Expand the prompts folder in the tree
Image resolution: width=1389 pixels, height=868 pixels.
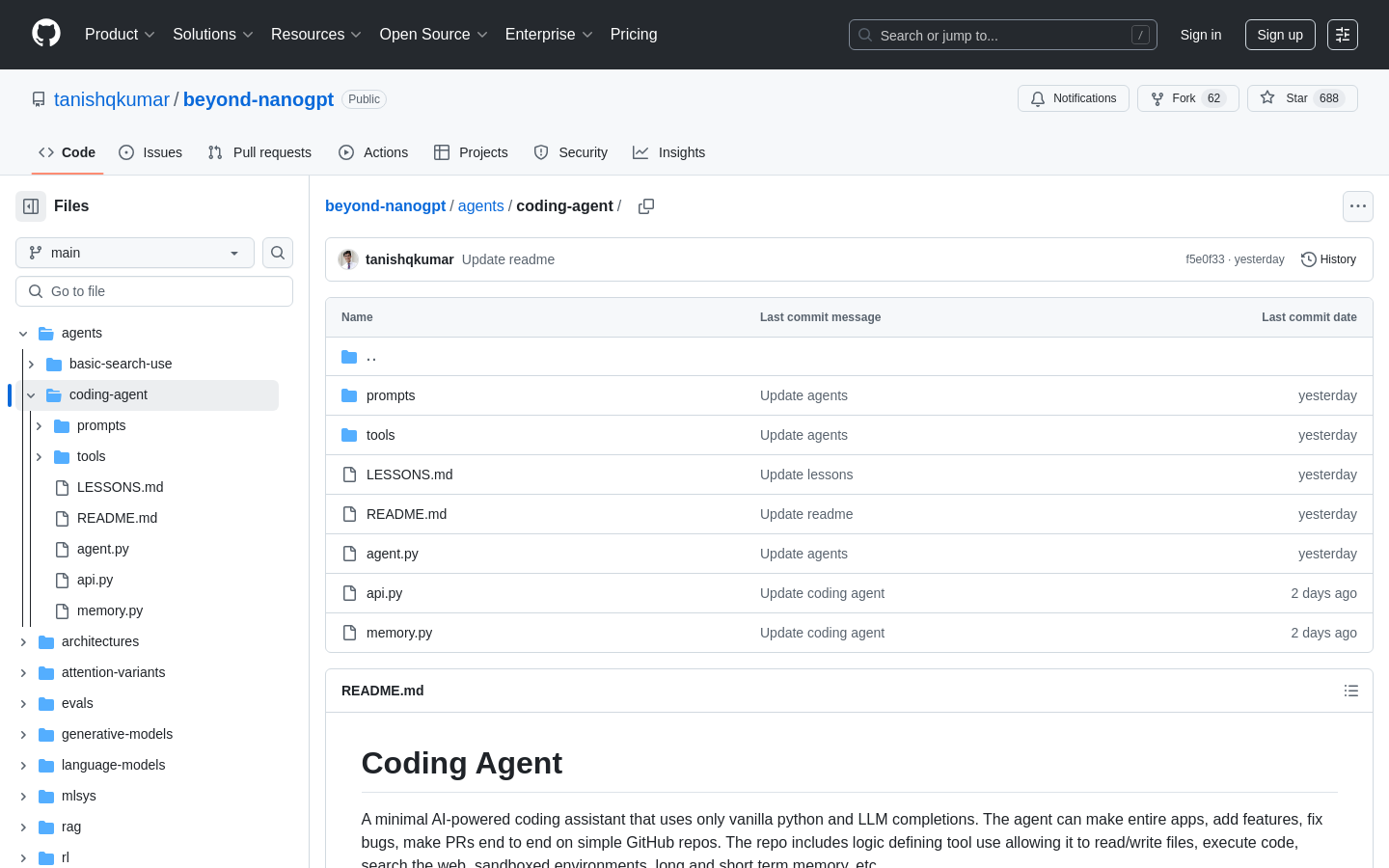[x=39, y=426]
